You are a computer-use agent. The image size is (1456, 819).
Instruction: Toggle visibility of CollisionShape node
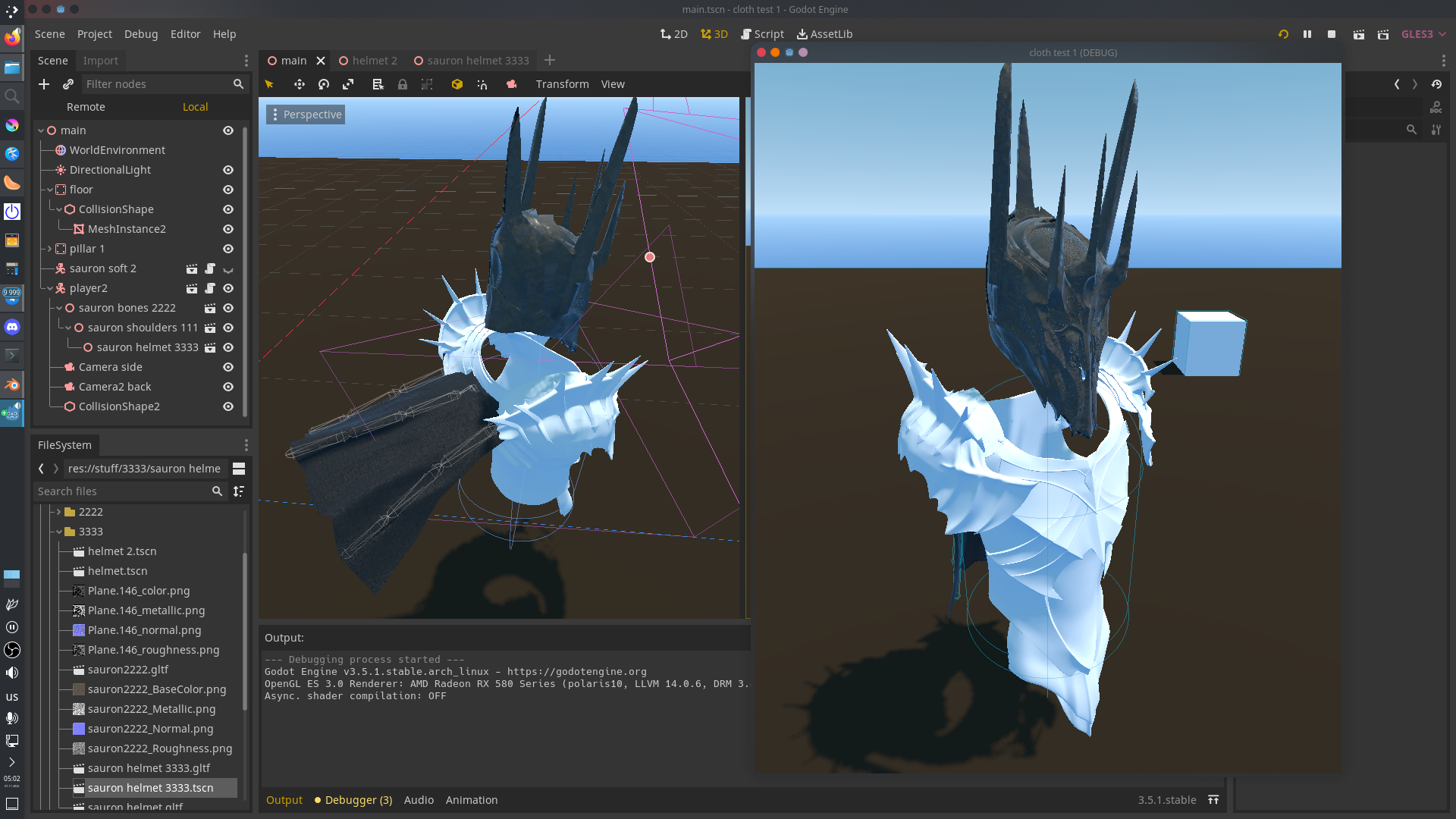pyautogui.click(x=228, y=209)
